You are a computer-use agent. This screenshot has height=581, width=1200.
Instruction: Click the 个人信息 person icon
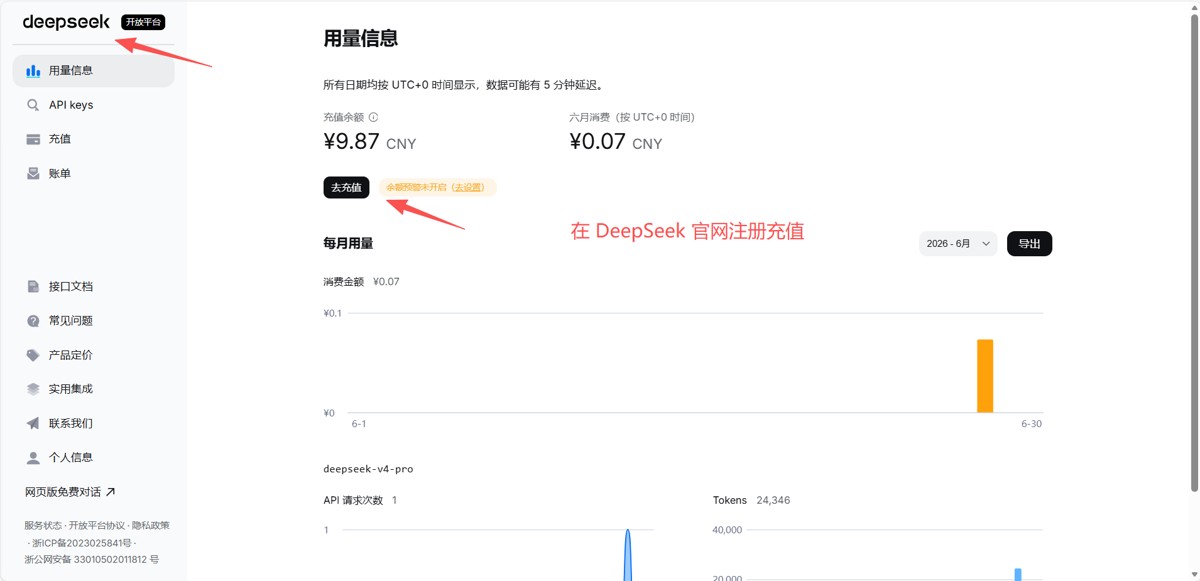tap(33, 457)
